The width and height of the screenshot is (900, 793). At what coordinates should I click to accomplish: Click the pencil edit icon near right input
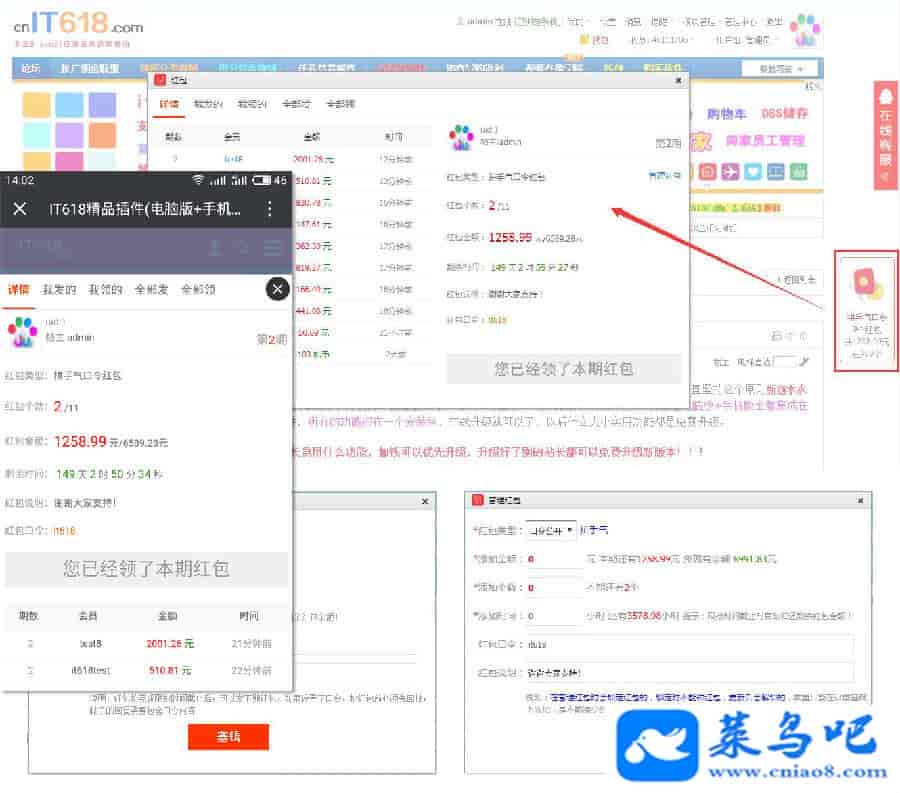[804, 361]
